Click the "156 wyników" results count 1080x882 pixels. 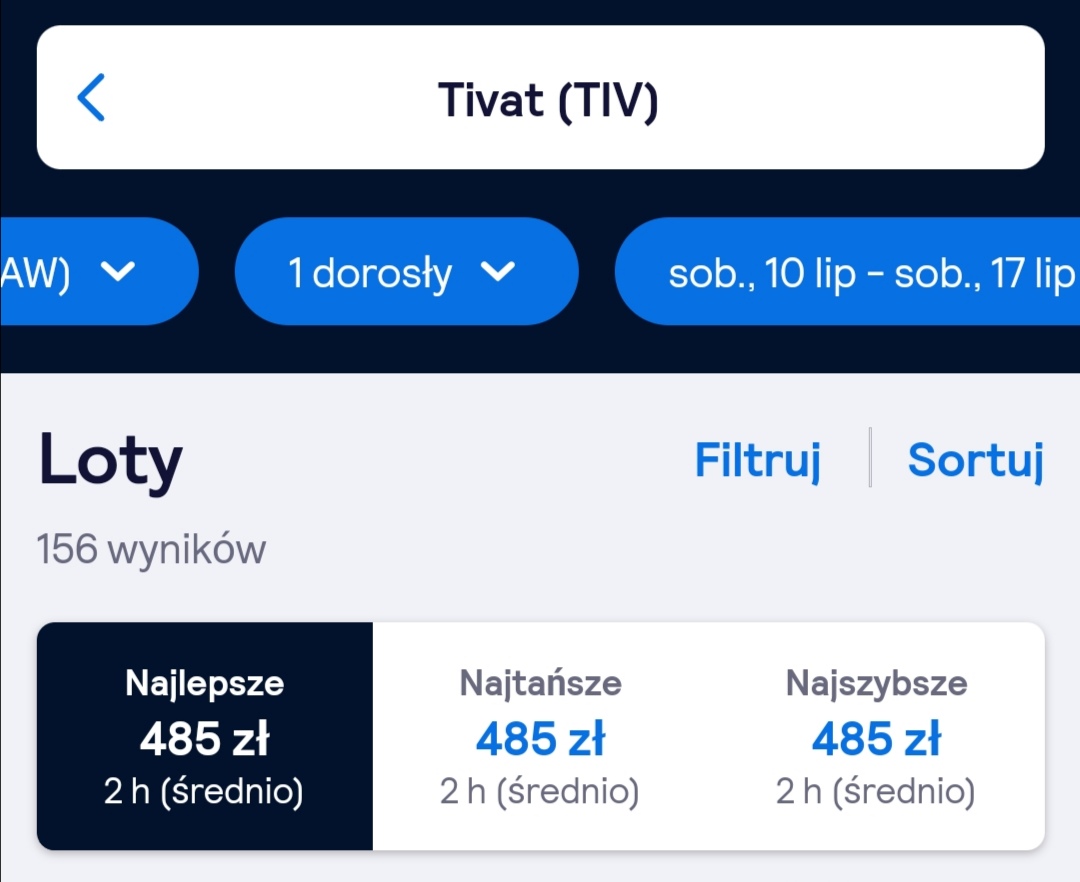point(151,549)
